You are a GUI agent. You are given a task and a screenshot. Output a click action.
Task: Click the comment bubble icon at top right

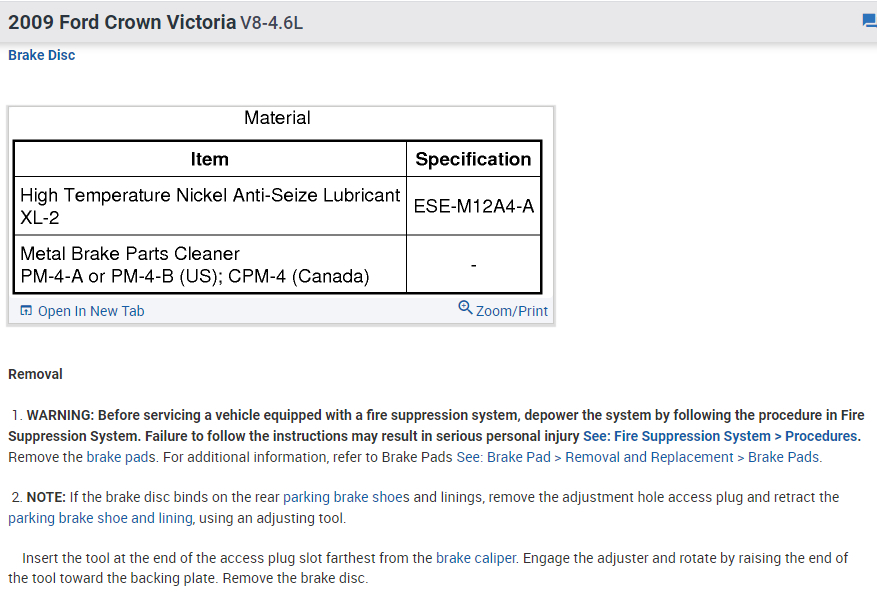coord(868,20)
